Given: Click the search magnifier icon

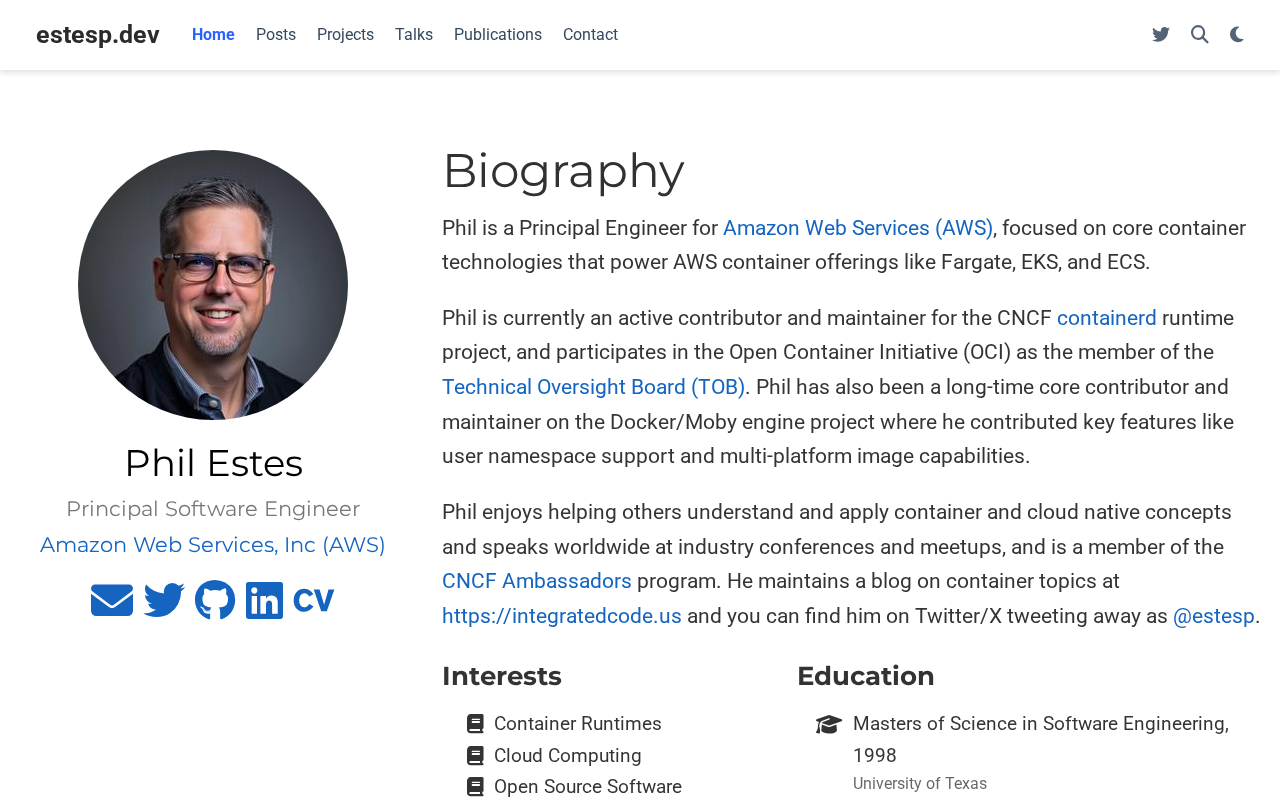Looking at the screenshot, I should [1200, 35].
